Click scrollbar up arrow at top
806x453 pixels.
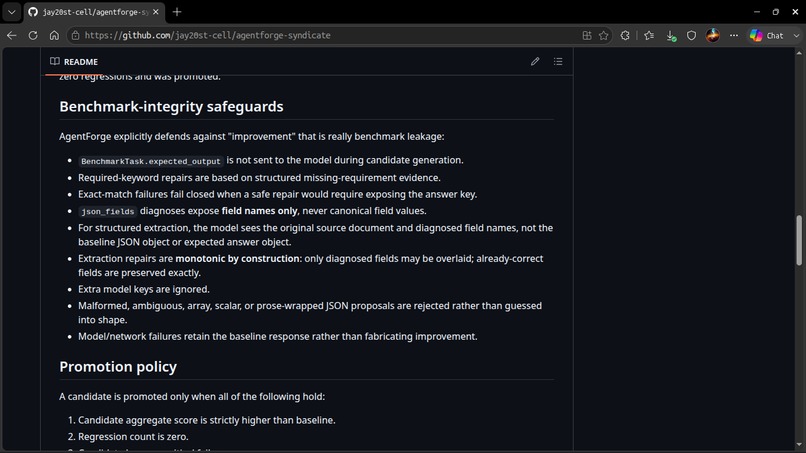(x=799, y=53)
